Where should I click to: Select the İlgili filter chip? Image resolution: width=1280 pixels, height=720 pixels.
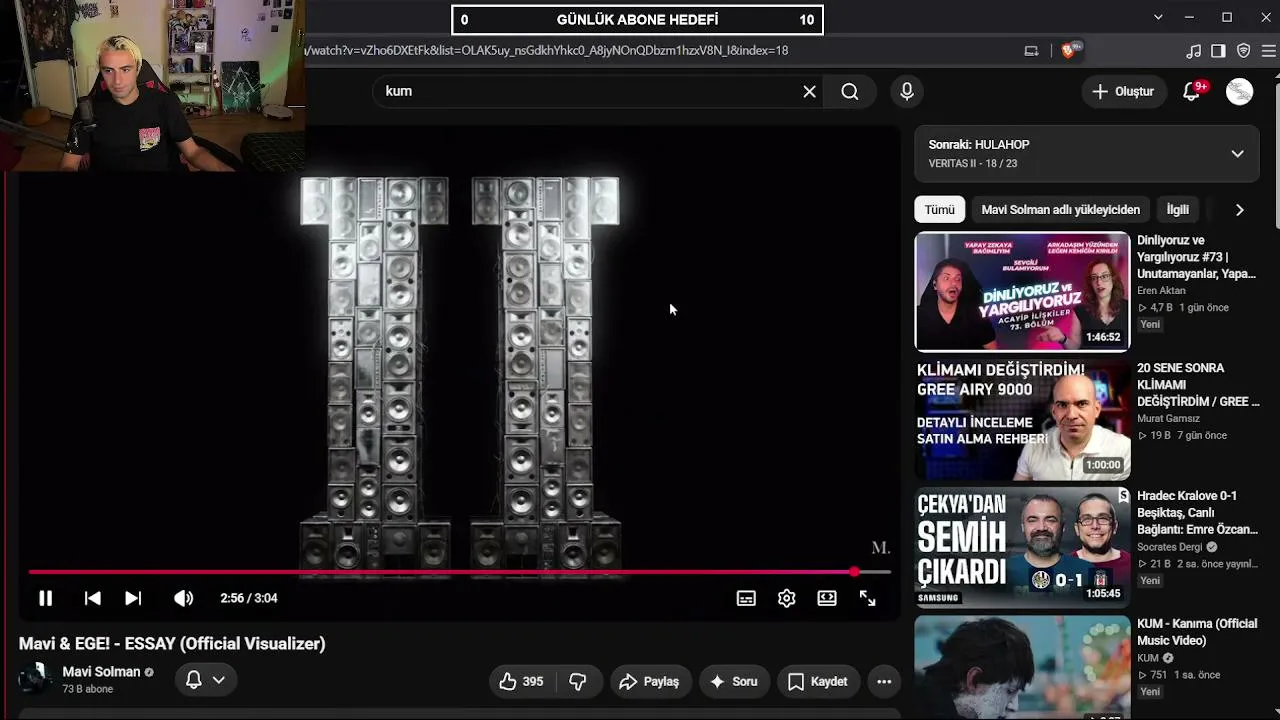pyautogui.click(x=1178, y=210)
